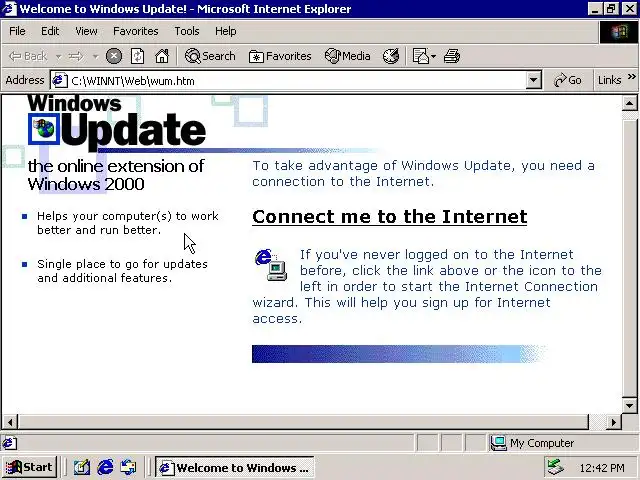Click the My Computer zone in status bar

coord(562,443)
